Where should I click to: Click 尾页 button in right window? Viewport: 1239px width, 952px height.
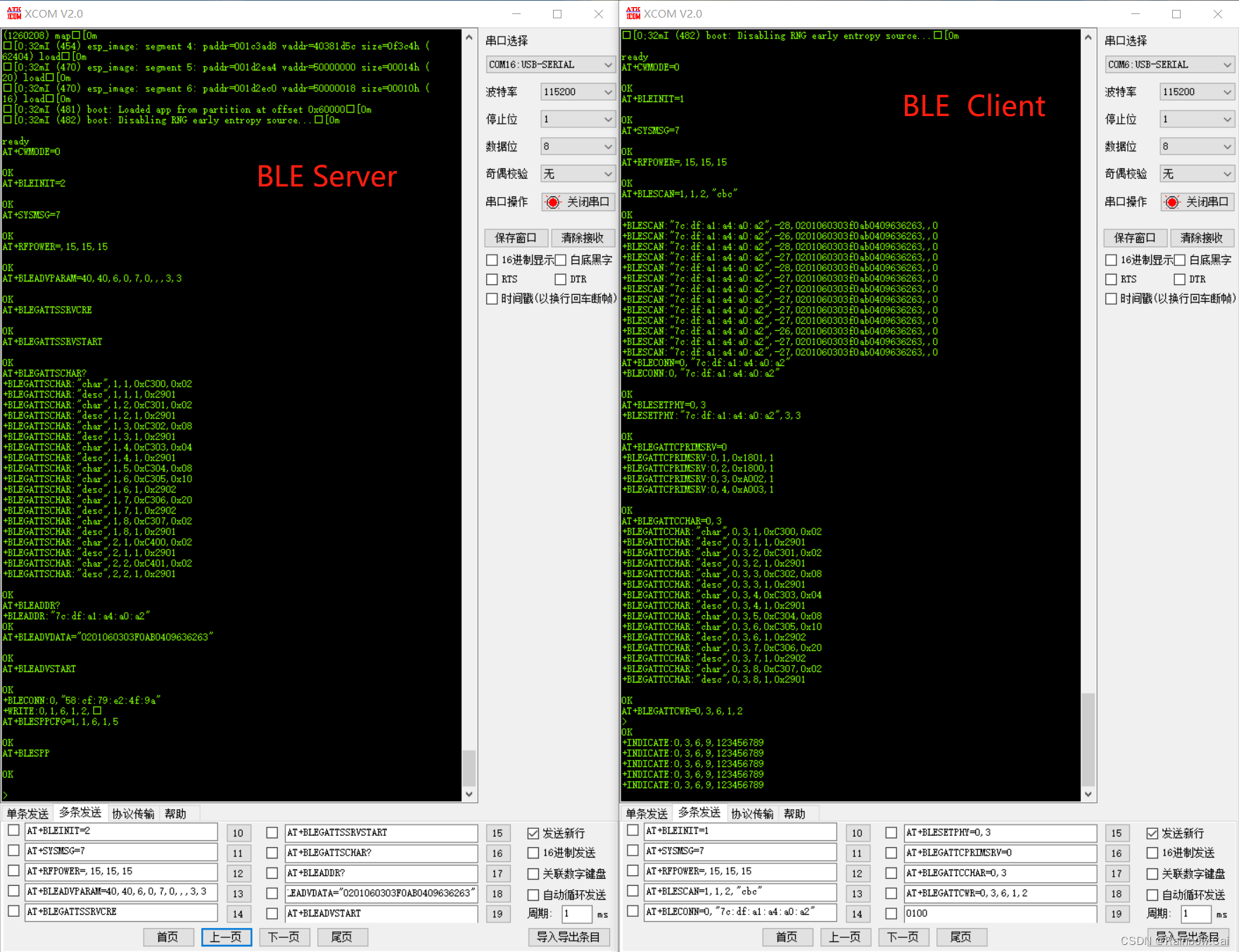tap(961, 937)
